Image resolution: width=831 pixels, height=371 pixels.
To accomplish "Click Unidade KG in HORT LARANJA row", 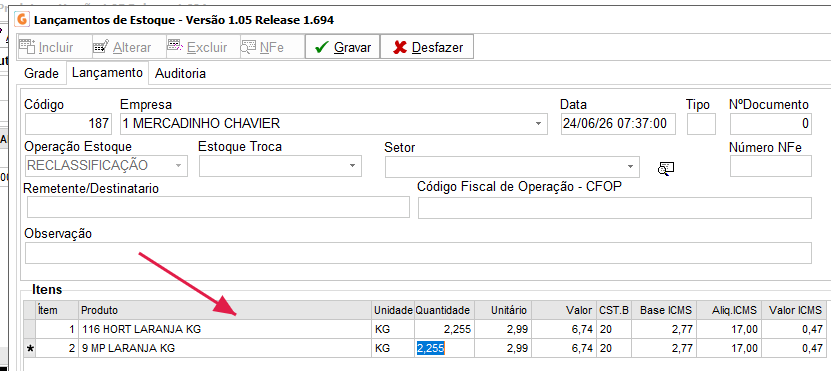I will point(393,329).
